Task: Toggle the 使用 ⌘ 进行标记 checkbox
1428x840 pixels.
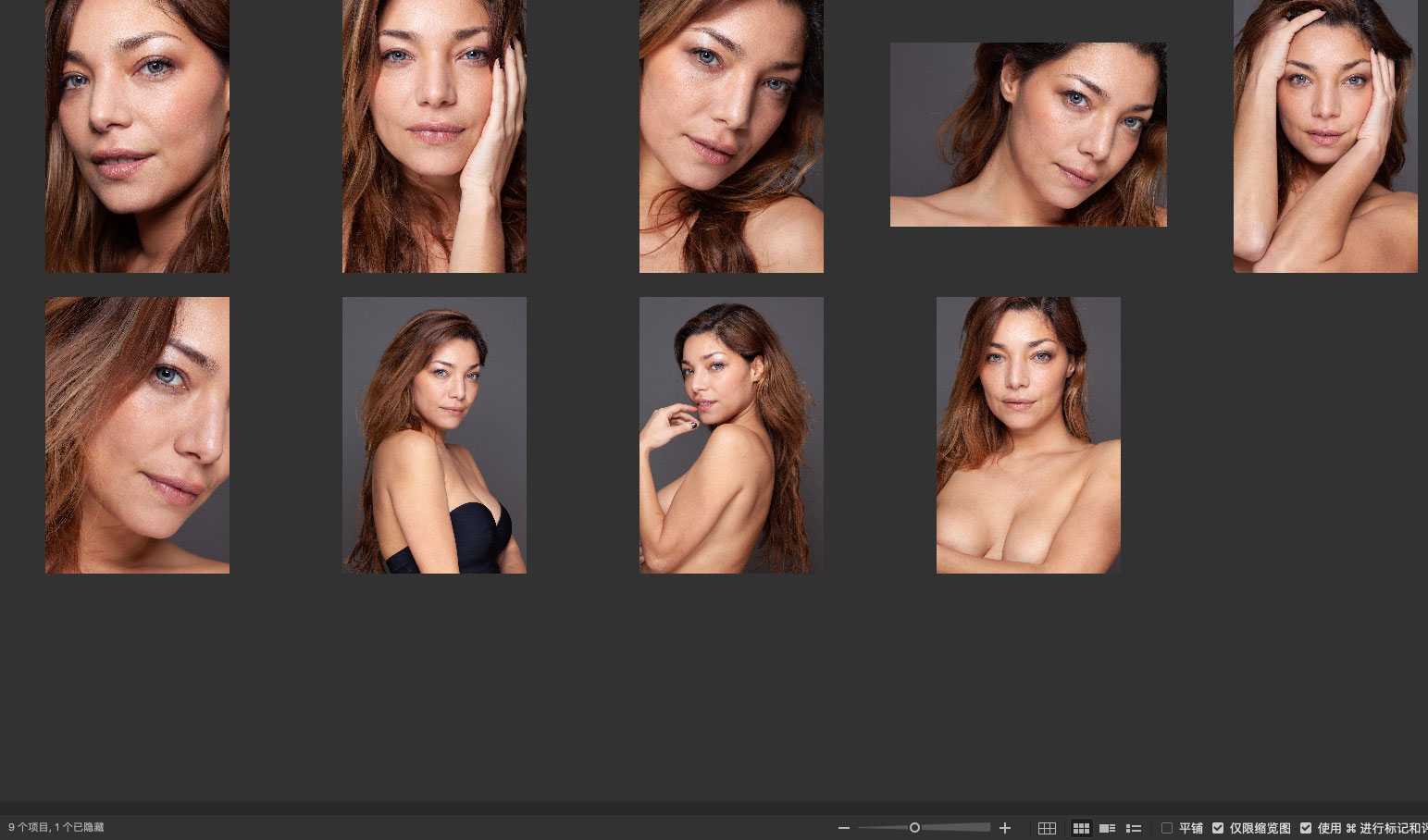Action: point(1306,828)
